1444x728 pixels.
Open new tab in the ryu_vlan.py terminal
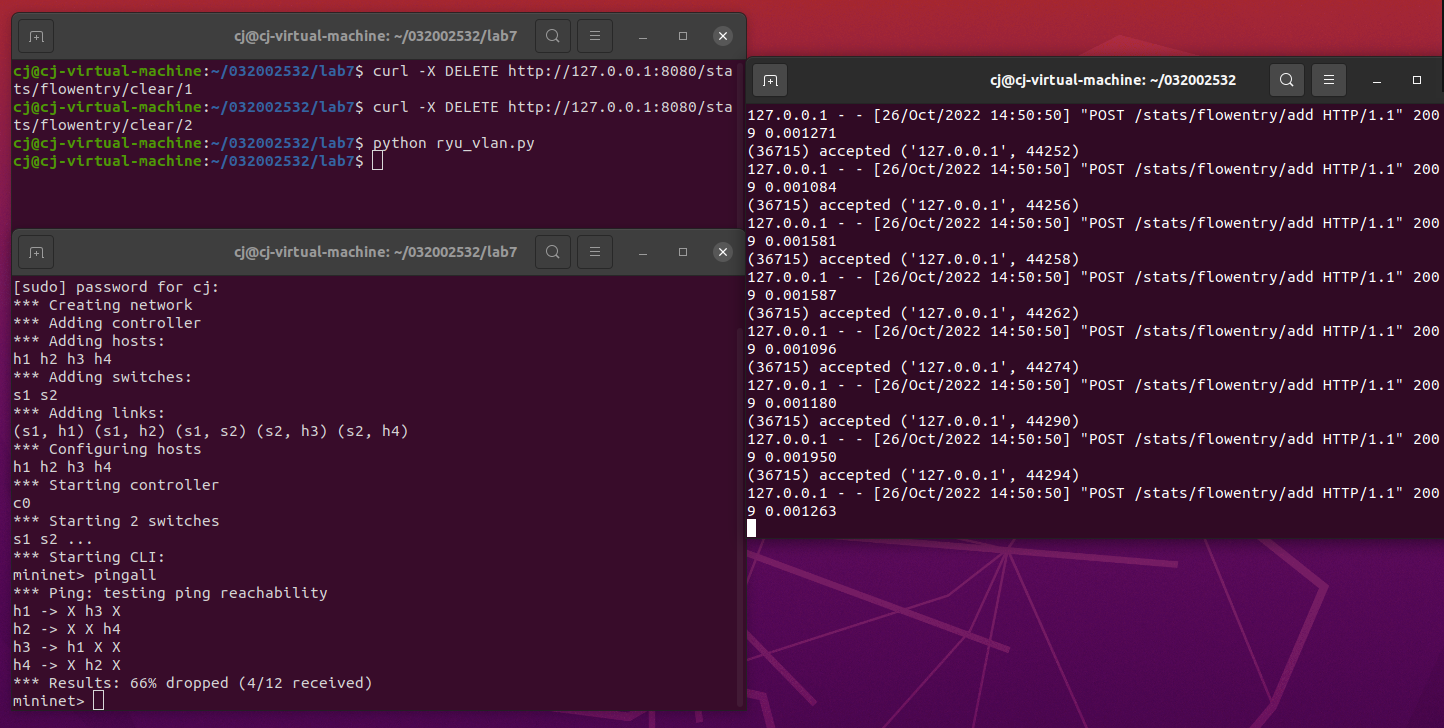36,36
